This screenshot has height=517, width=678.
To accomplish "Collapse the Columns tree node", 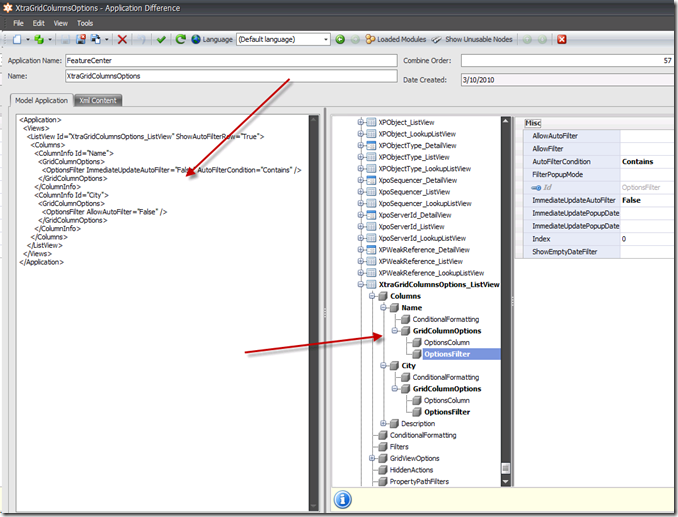I will 371,296.
